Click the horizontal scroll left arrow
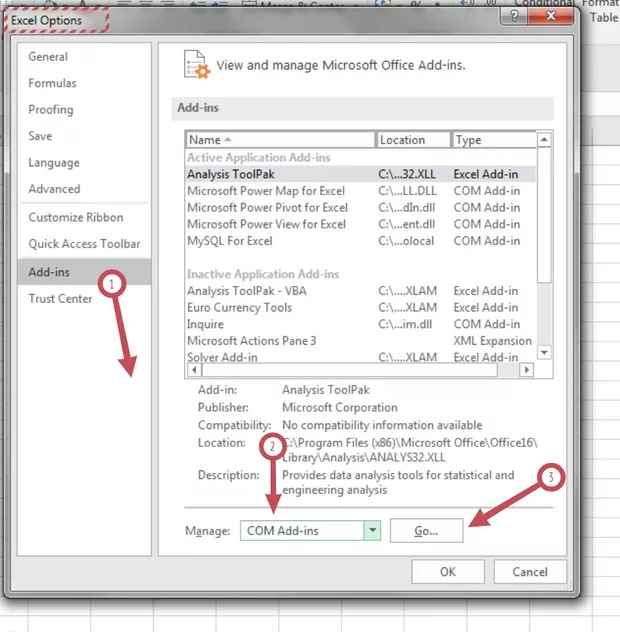The image size is (620, 632). (194, 370)
